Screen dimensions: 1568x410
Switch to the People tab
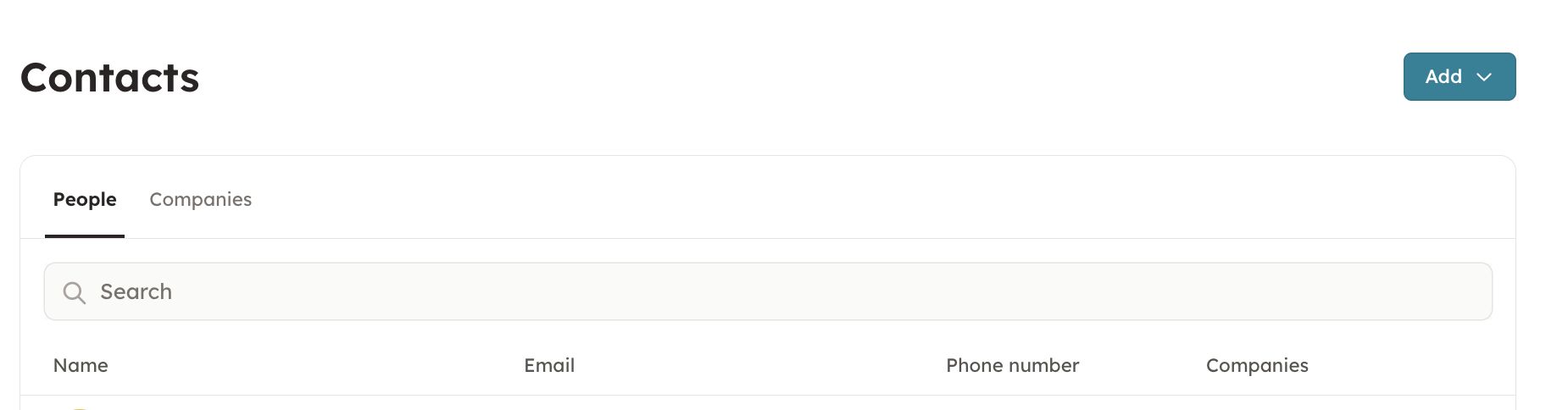pyautogui.click(x=85, y=200)
